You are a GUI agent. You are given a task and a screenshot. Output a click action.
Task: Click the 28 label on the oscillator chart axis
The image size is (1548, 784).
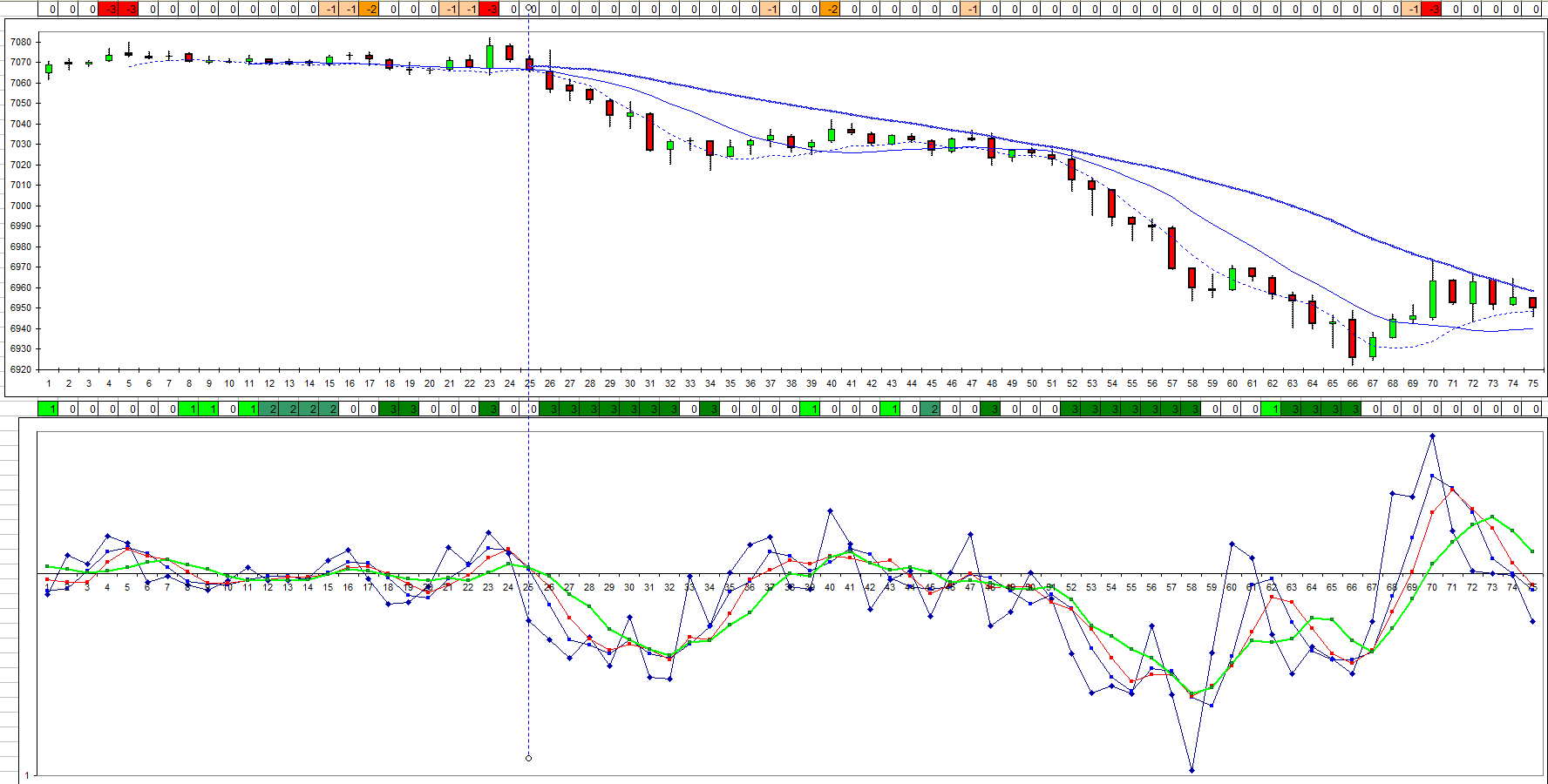[x=589, y=588]
